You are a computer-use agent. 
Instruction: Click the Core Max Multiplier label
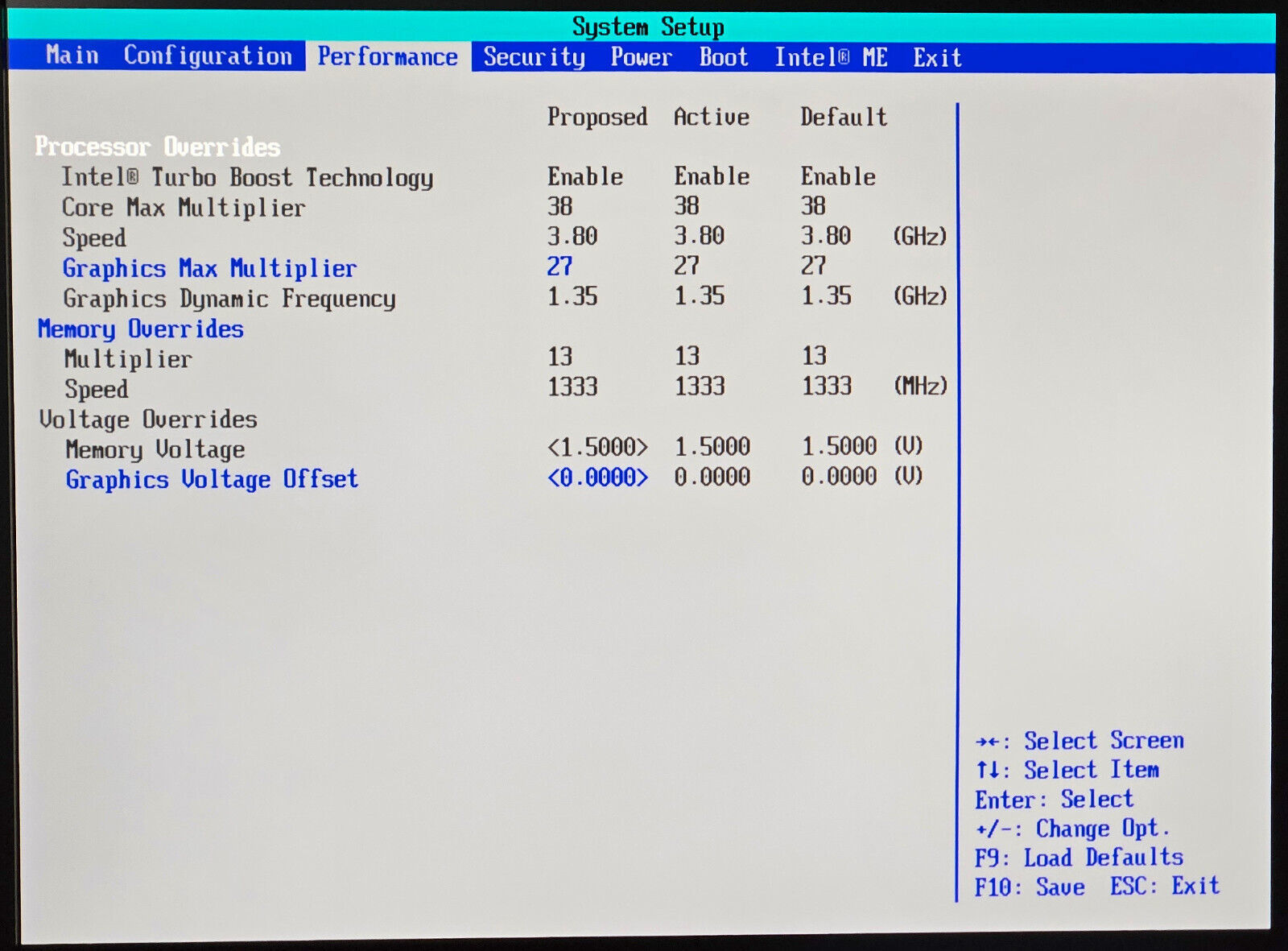(184, 208)
